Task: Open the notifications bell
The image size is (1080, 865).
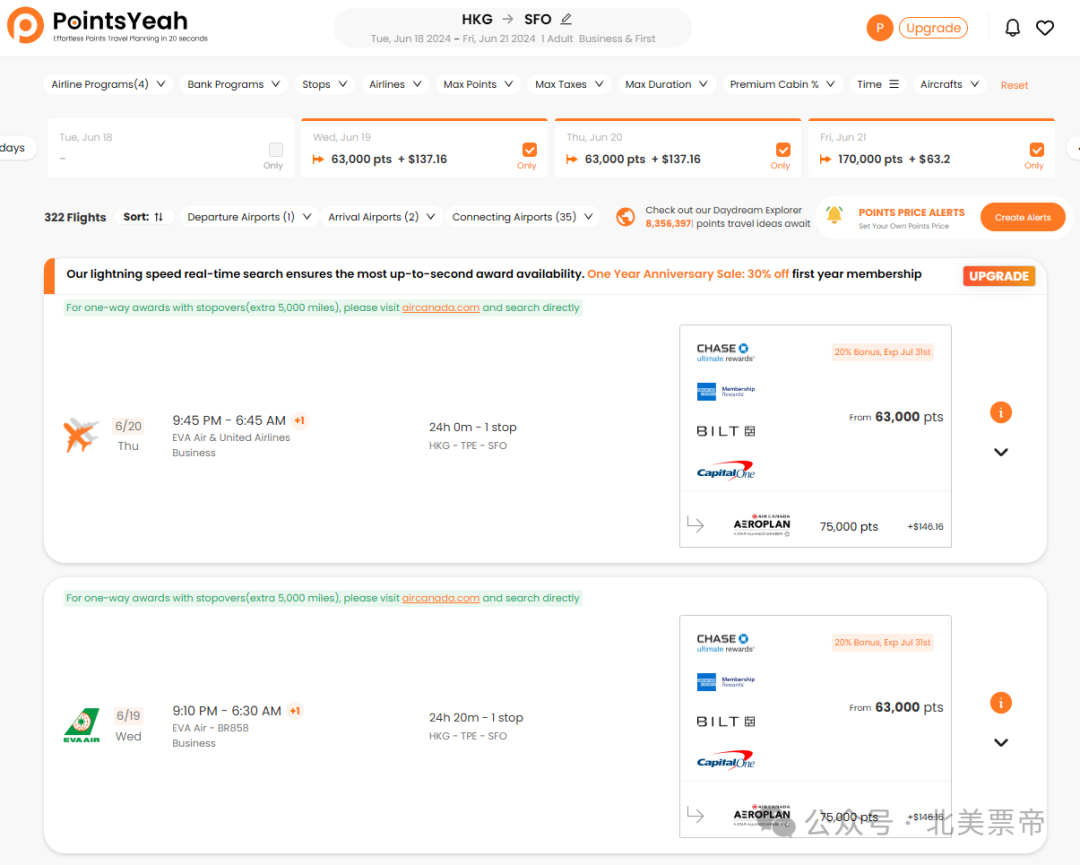Action: (x=1012, y=28)
